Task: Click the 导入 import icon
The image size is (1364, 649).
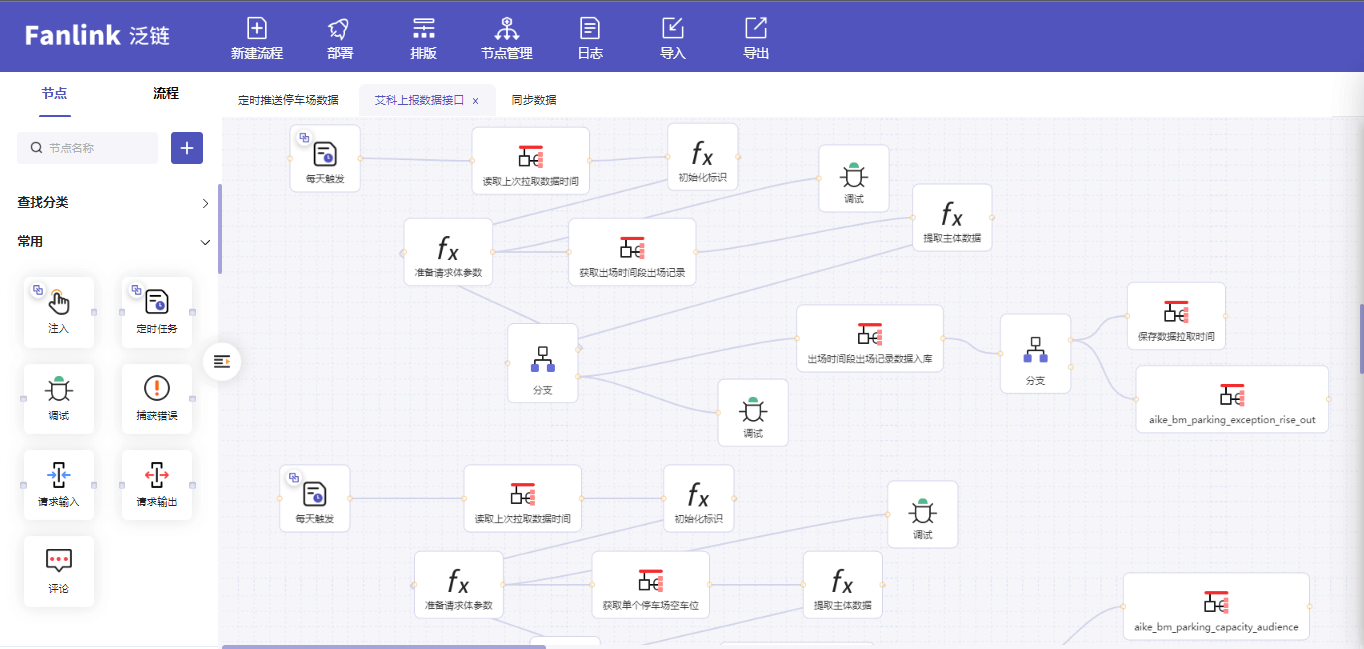Action: 673,30
